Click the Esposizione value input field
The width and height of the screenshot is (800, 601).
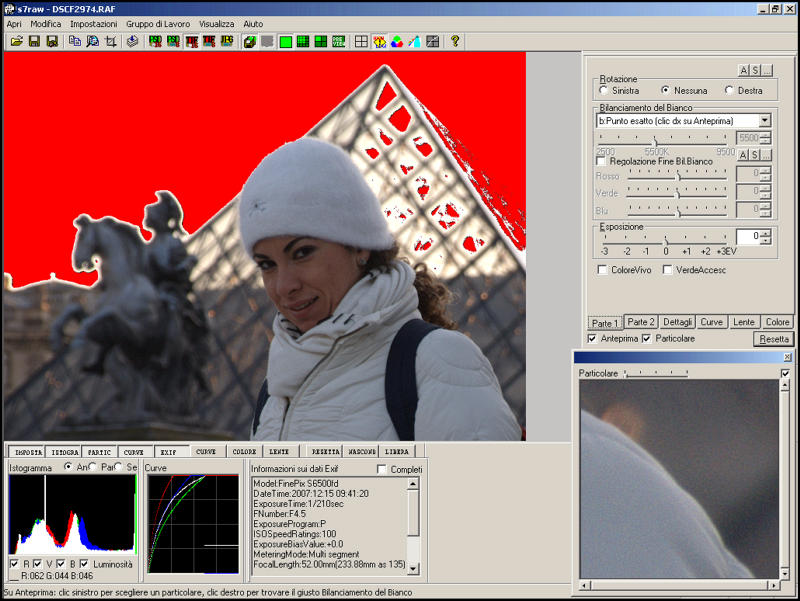[748, 236]
